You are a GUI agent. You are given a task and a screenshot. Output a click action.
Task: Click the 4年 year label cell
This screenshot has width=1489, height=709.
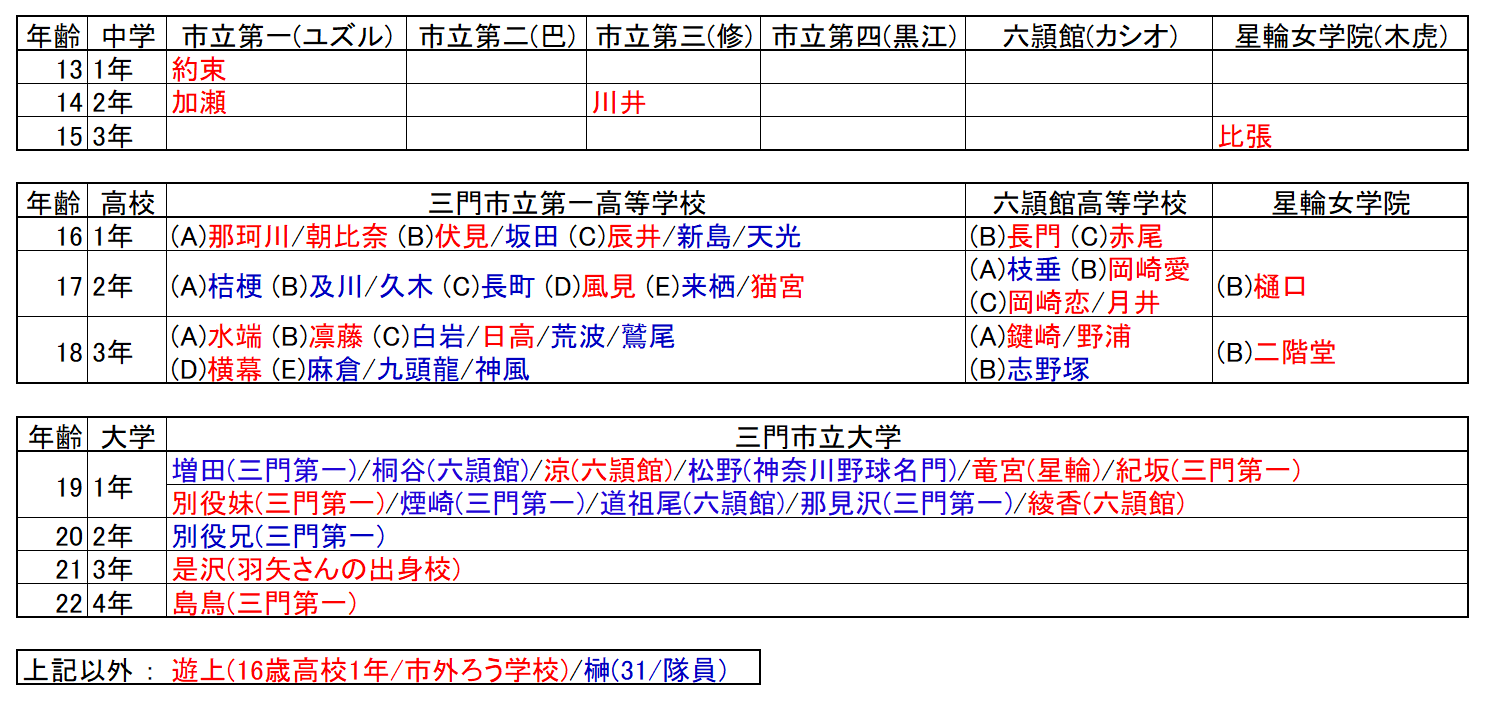click(127, 601)
